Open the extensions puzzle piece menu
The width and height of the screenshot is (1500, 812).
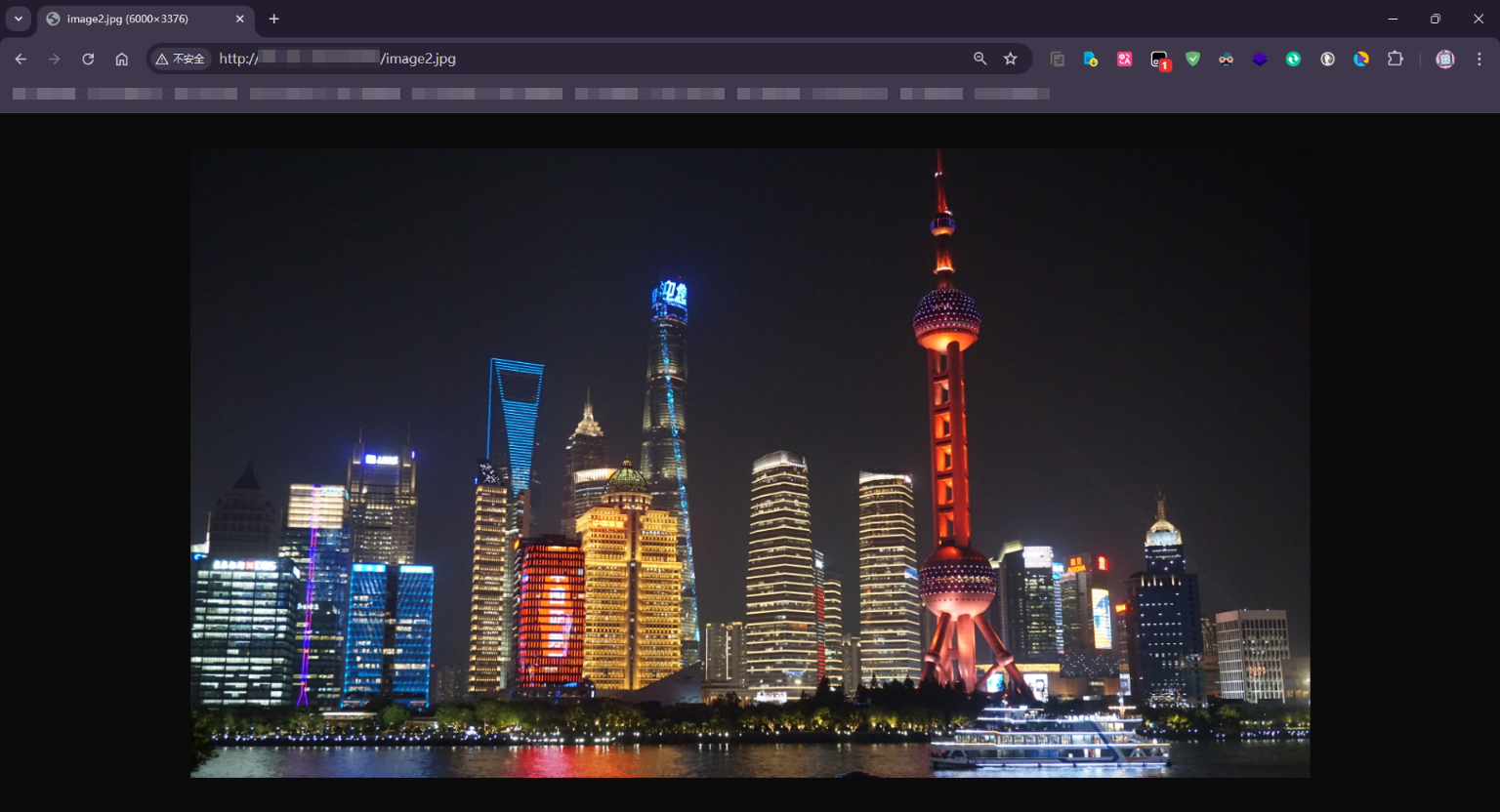(1395, 59)
